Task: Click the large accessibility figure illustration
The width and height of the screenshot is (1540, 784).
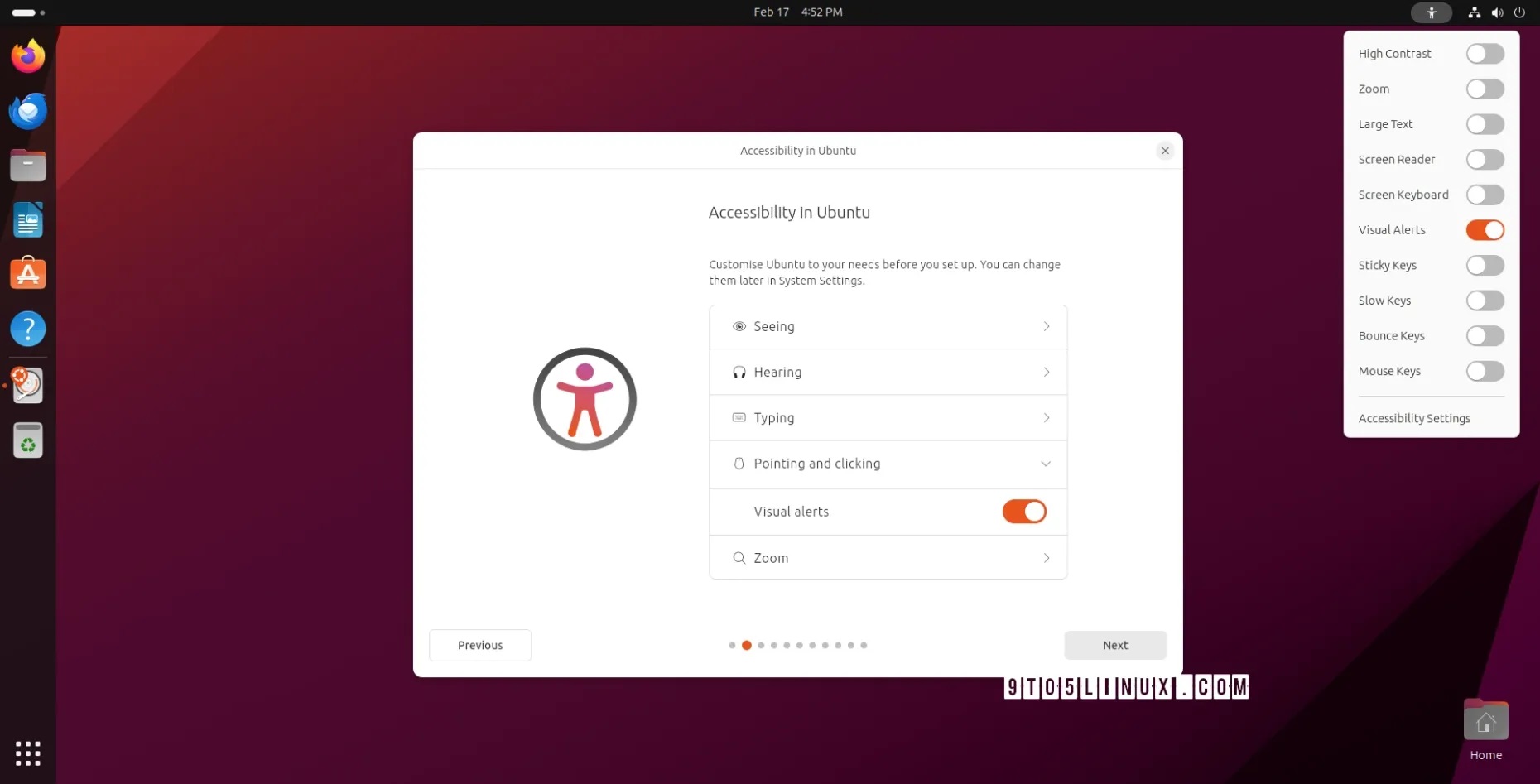Action: [x=585, y=399]
